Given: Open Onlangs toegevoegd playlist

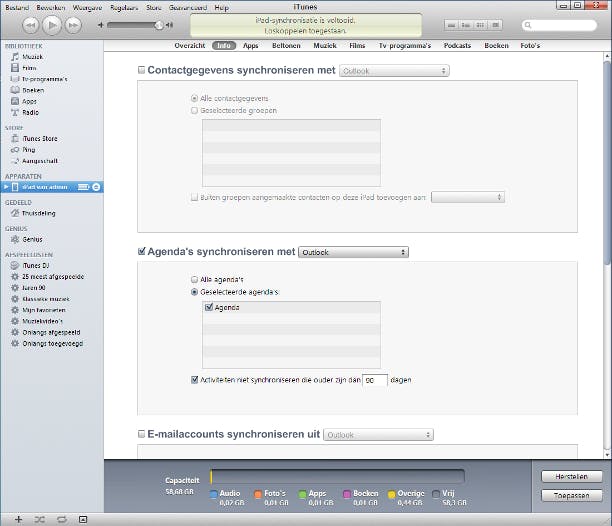Looking at the screenshot, I should 53,343.
